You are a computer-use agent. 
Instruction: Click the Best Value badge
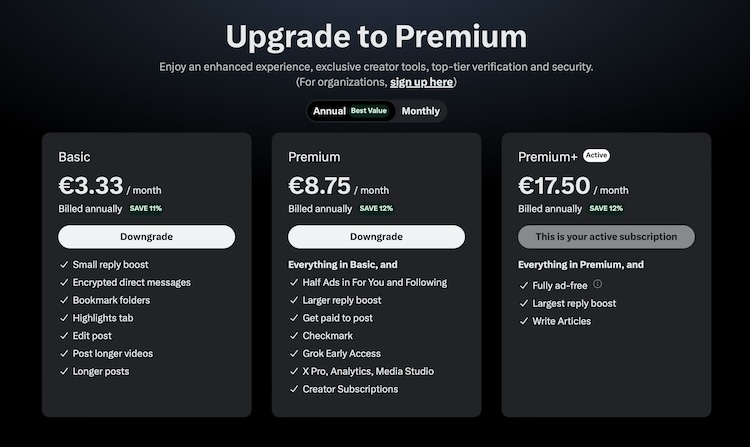(368, 111)
